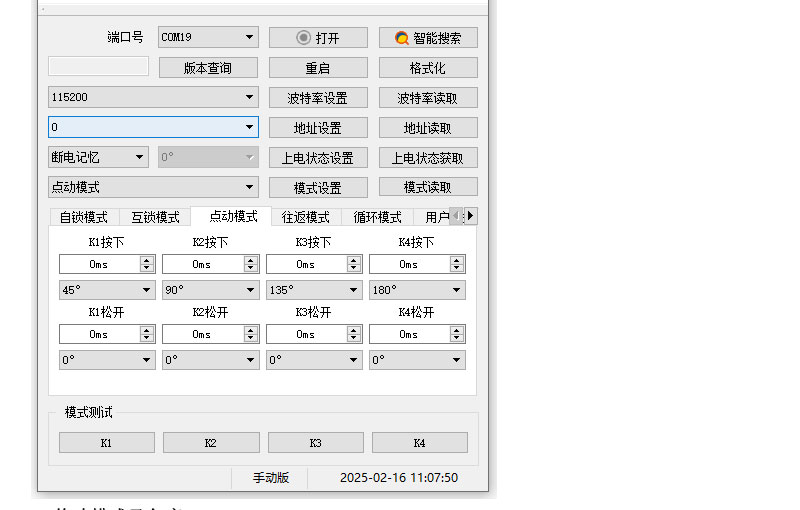Click the 上电状态设置 button

(x=318, y=158)
